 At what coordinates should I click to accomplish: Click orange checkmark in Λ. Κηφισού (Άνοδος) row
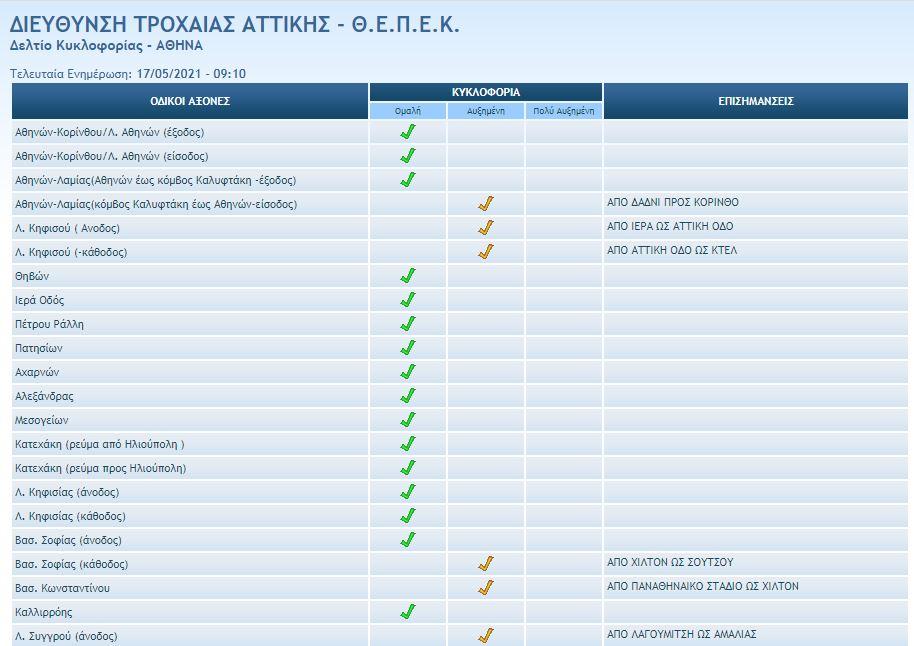tap(485, 228)
